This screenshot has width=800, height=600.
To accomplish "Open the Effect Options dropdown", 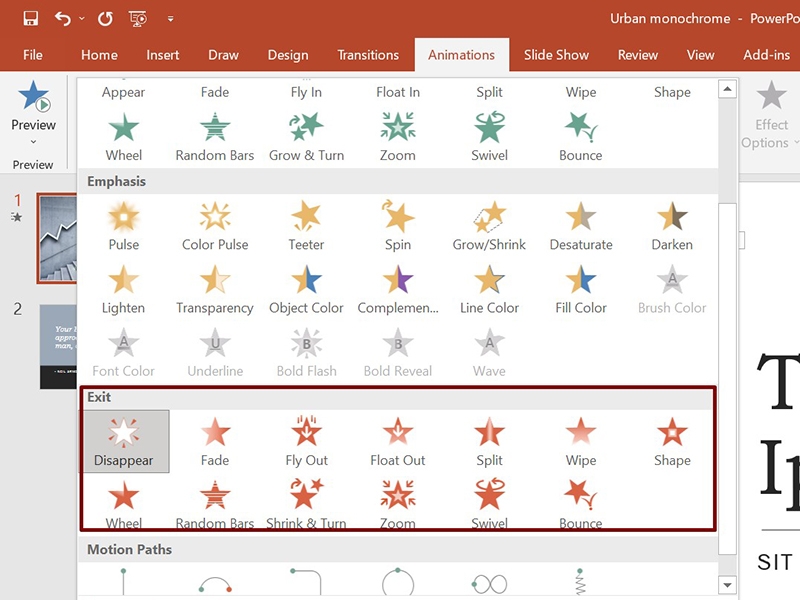I will point(770,115).
